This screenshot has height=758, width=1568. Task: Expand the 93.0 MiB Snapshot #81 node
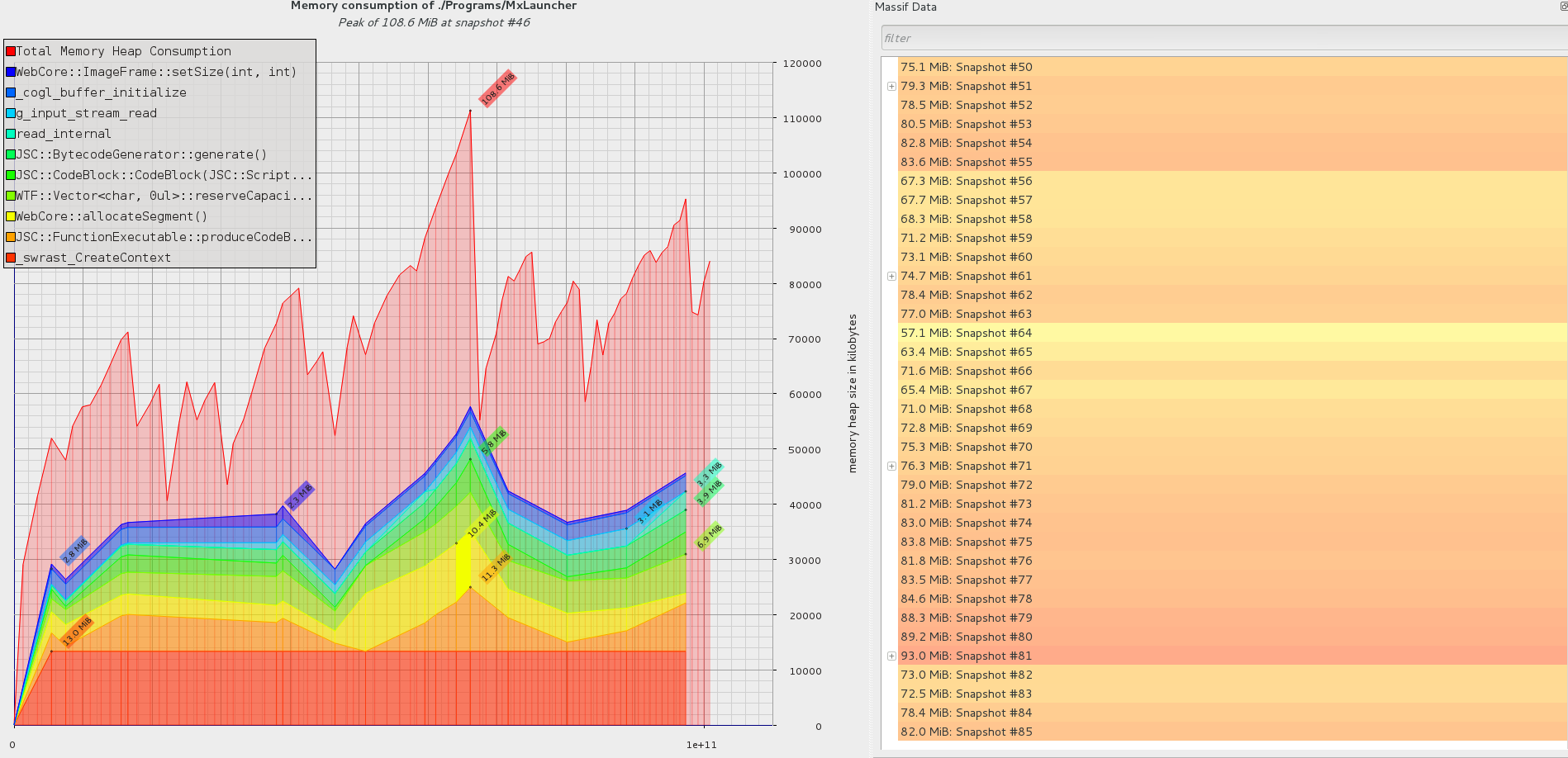click(891, 656)
